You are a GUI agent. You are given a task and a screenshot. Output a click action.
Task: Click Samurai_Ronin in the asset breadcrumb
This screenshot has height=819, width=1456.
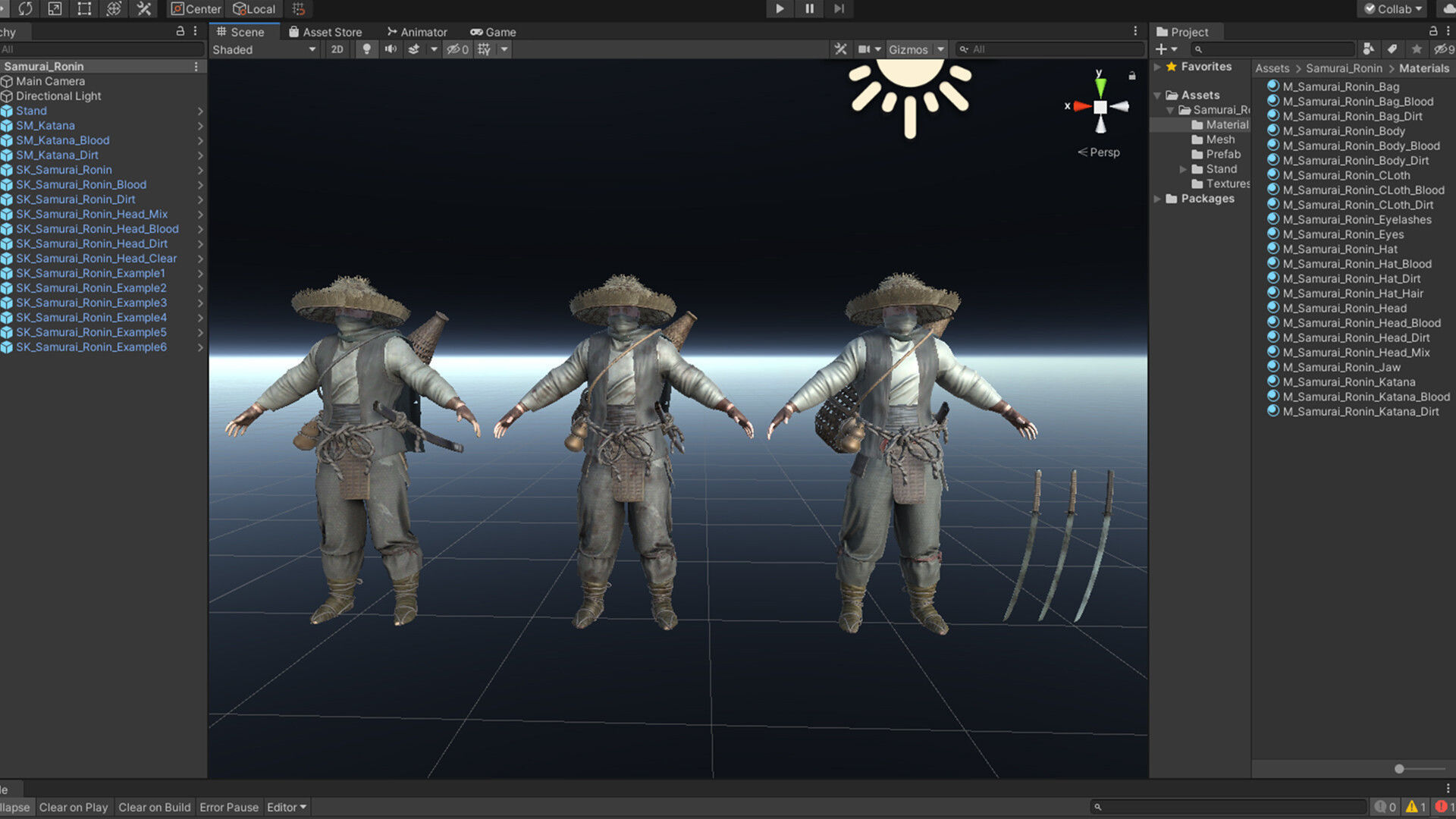[x=1345, y=68]
